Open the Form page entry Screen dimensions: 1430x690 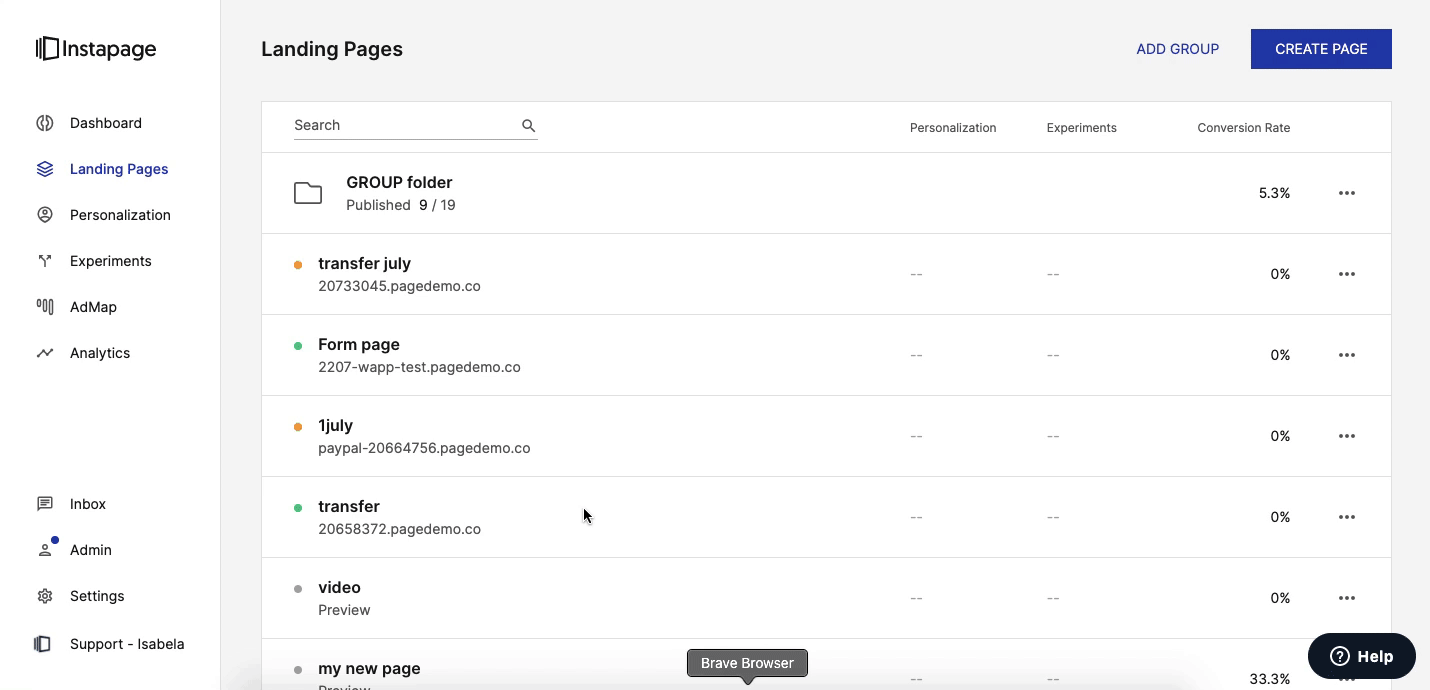pos(359,344)
